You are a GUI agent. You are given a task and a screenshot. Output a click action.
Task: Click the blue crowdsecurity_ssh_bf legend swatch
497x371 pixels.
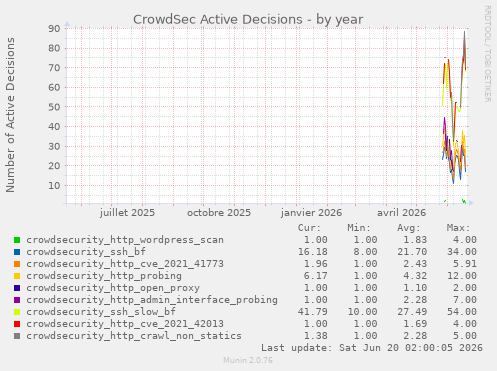click(17, 252)
